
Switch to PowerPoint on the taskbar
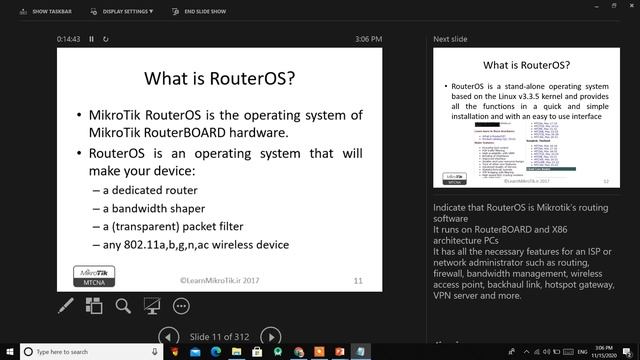click(x=340, y=351)
